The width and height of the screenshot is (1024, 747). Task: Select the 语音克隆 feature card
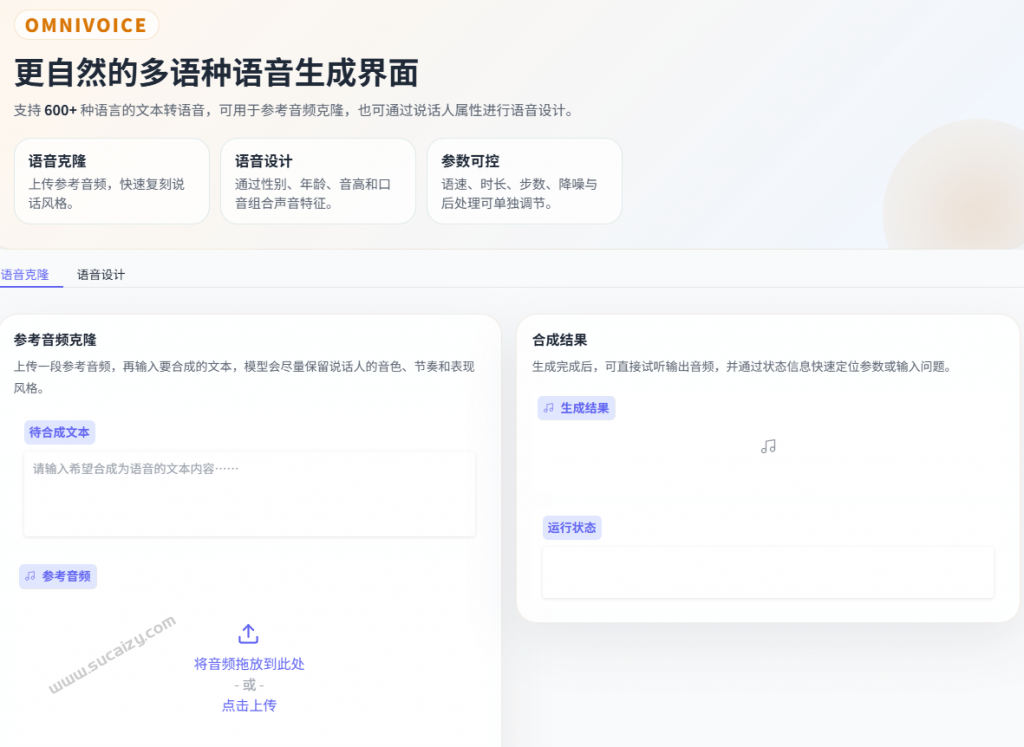click(x=112, y=181)
